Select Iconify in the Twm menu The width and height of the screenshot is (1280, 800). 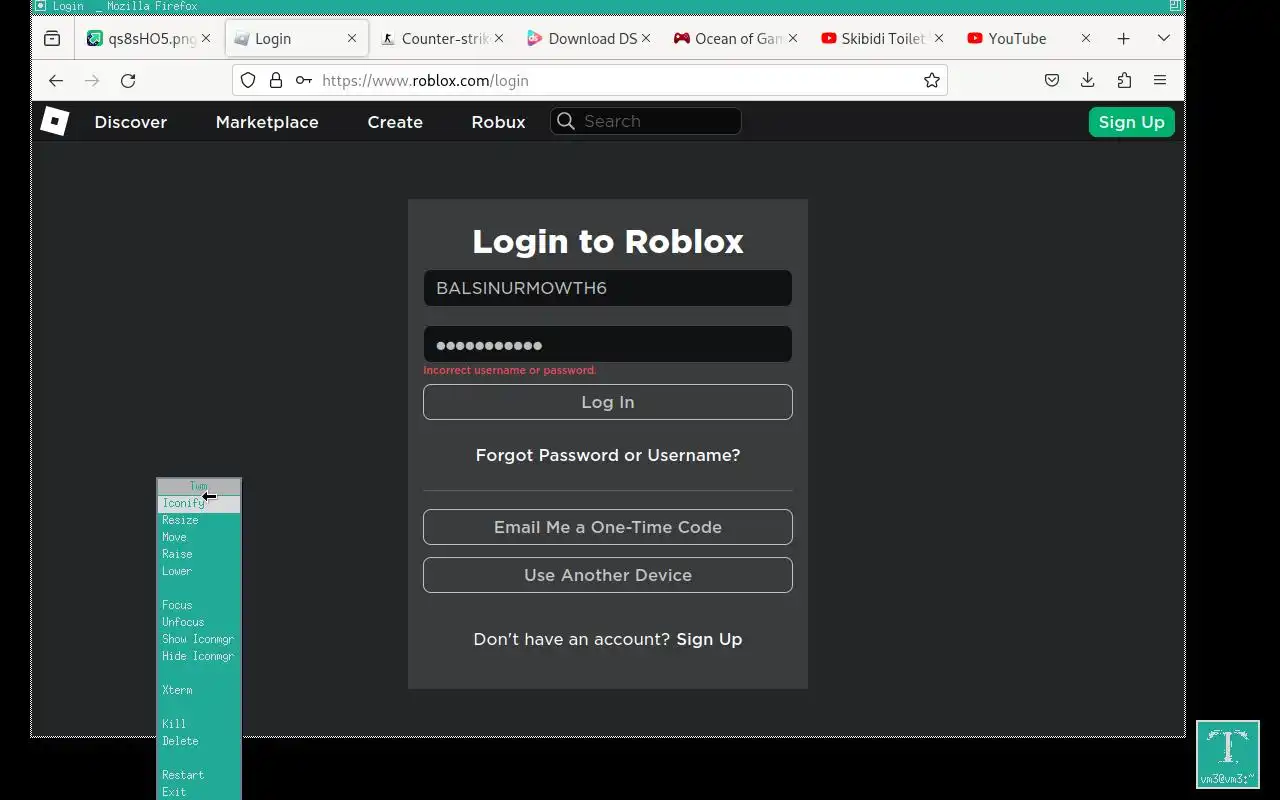[x=199, y=503]
